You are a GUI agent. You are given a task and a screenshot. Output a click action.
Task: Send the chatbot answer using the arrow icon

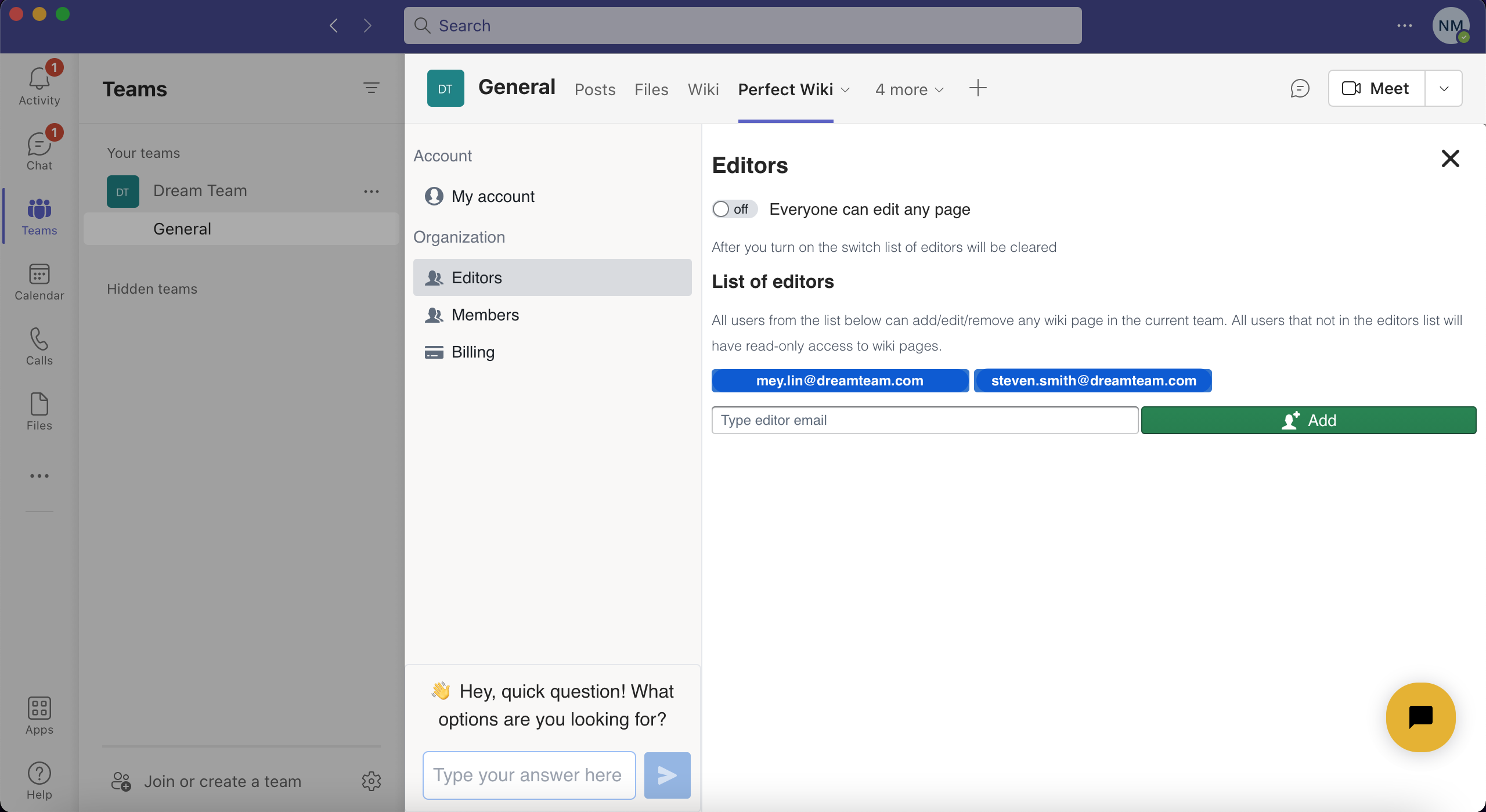(666, 774)
